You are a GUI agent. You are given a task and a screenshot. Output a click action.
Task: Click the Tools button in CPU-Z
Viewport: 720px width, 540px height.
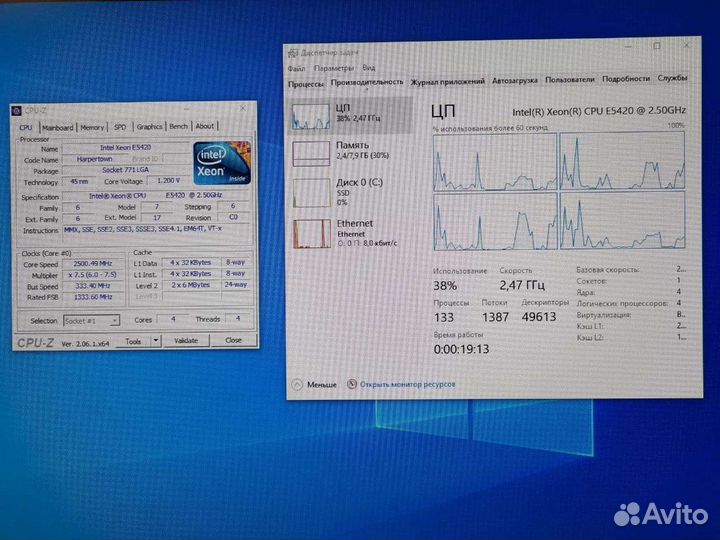click(x=133, y=341)
